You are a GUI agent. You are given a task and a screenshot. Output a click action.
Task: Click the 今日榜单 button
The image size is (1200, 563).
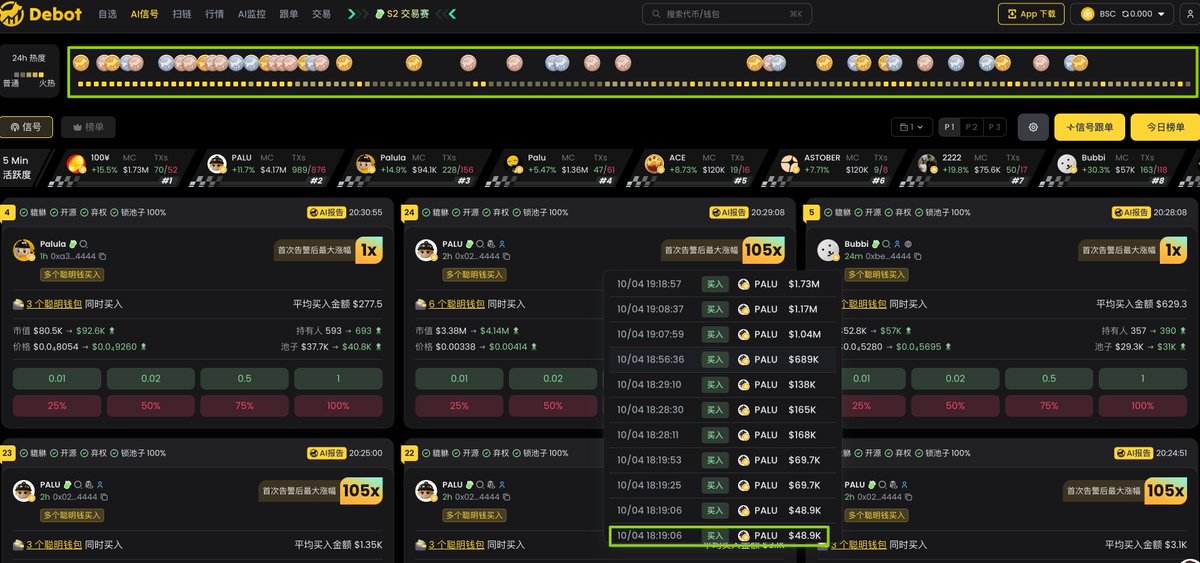point(1165,127)
